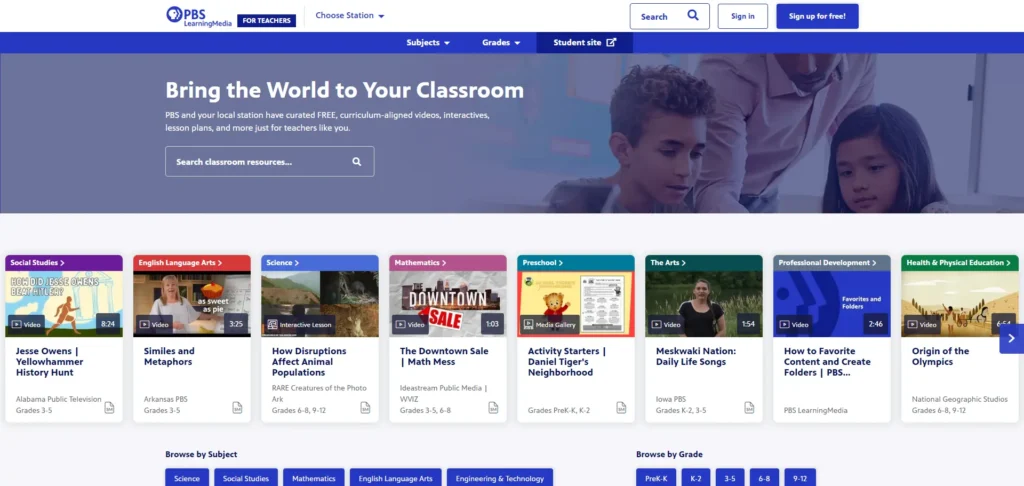Open the Social Studies category header
Screen dimensions: 1024x486
pos(64,263)
